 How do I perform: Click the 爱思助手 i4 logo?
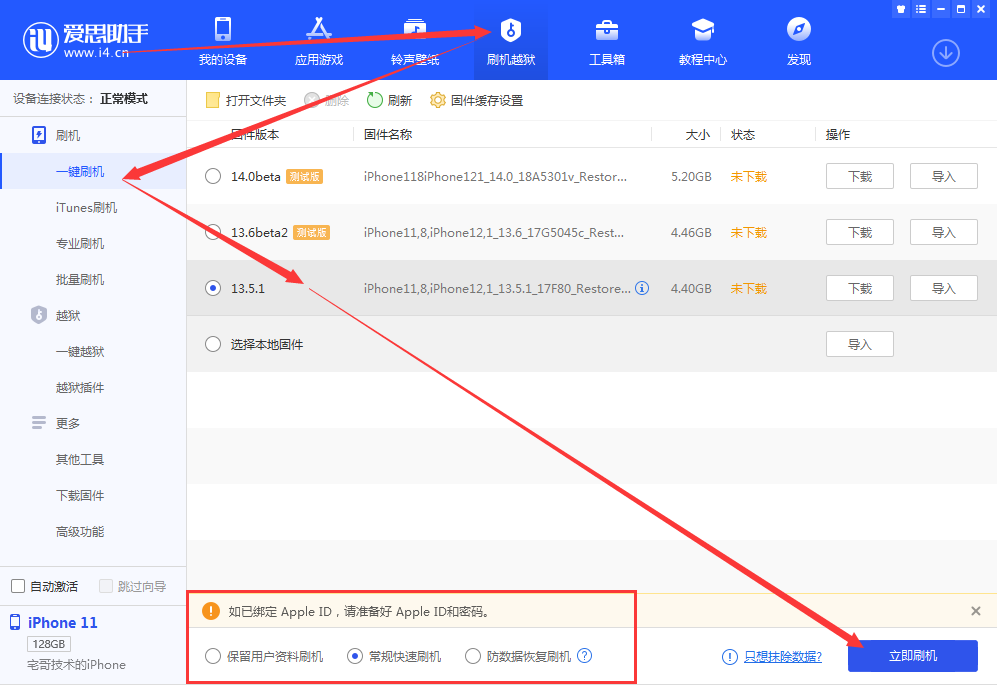click(41, 39)
